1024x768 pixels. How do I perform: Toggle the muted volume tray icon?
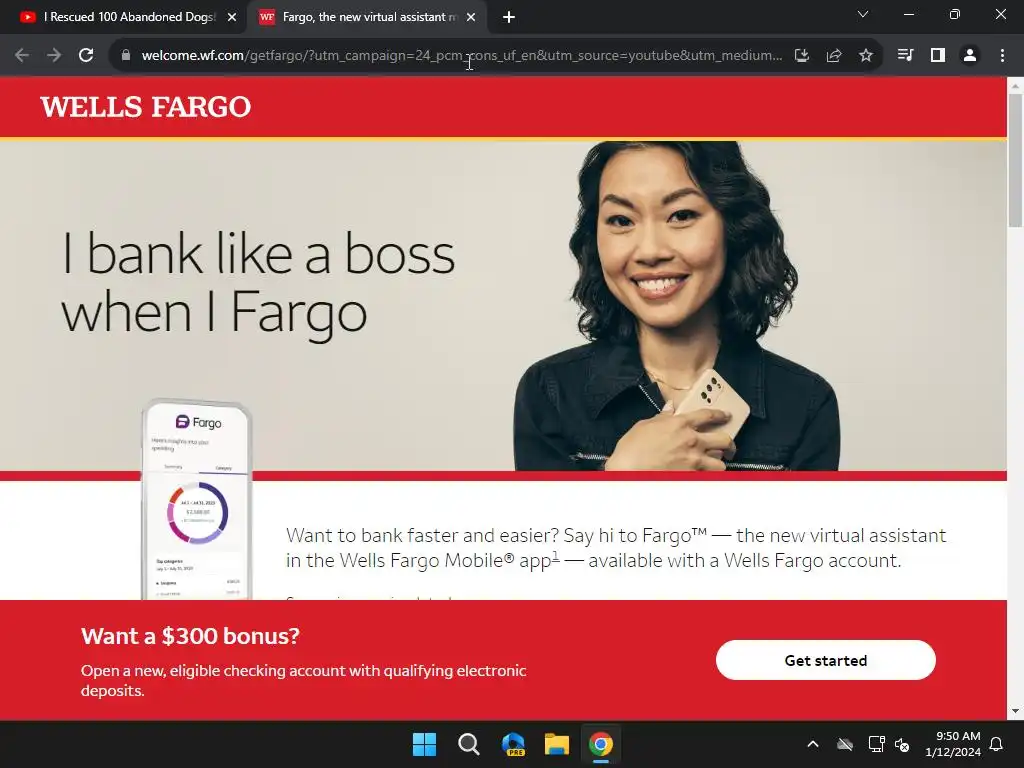[x=903, y=744]
